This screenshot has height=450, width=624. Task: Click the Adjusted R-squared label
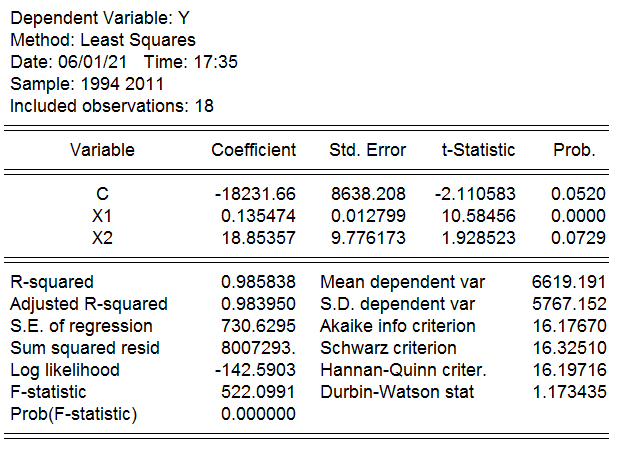[x=89, y=304]
